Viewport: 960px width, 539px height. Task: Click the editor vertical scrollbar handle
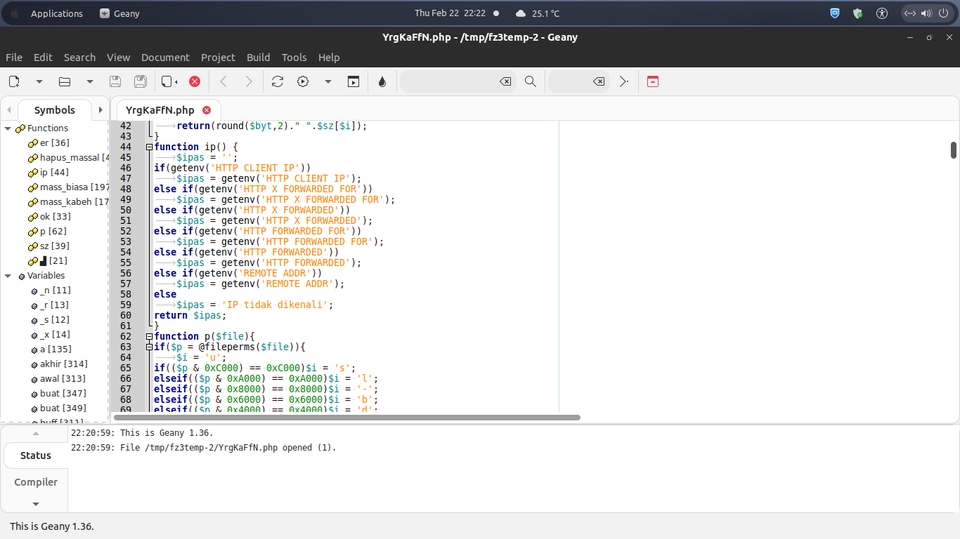pos(953,150)
